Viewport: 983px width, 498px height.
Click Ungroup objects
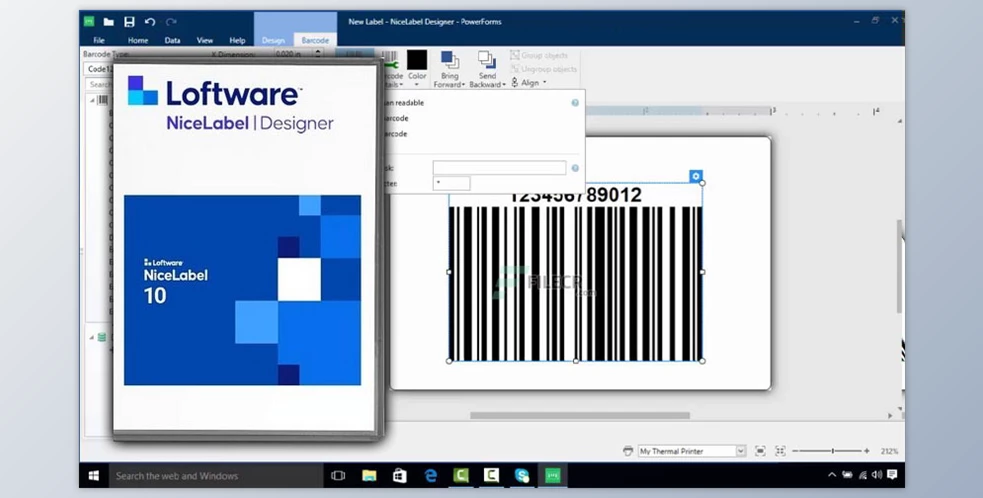544,69
